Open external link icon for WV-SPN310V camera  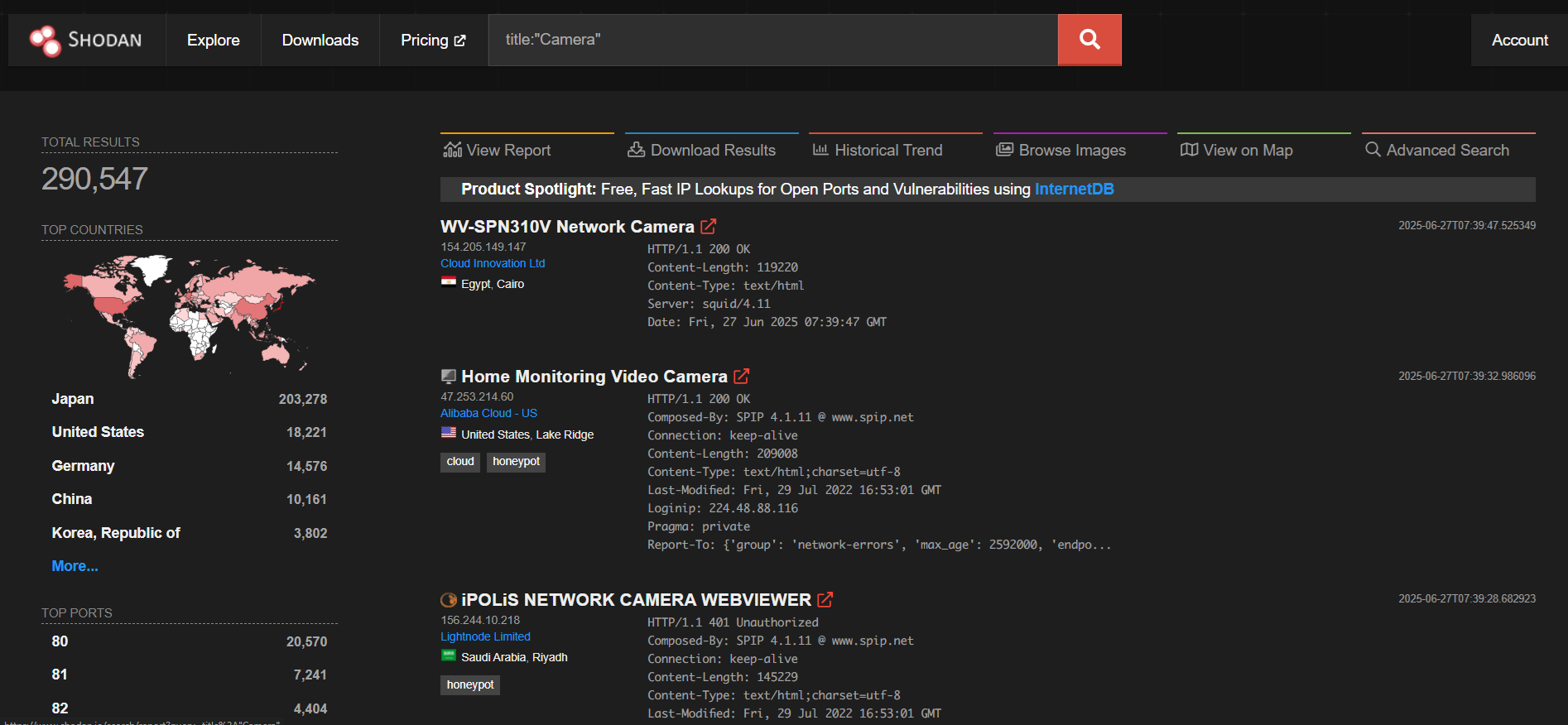(x=709, y=226)
